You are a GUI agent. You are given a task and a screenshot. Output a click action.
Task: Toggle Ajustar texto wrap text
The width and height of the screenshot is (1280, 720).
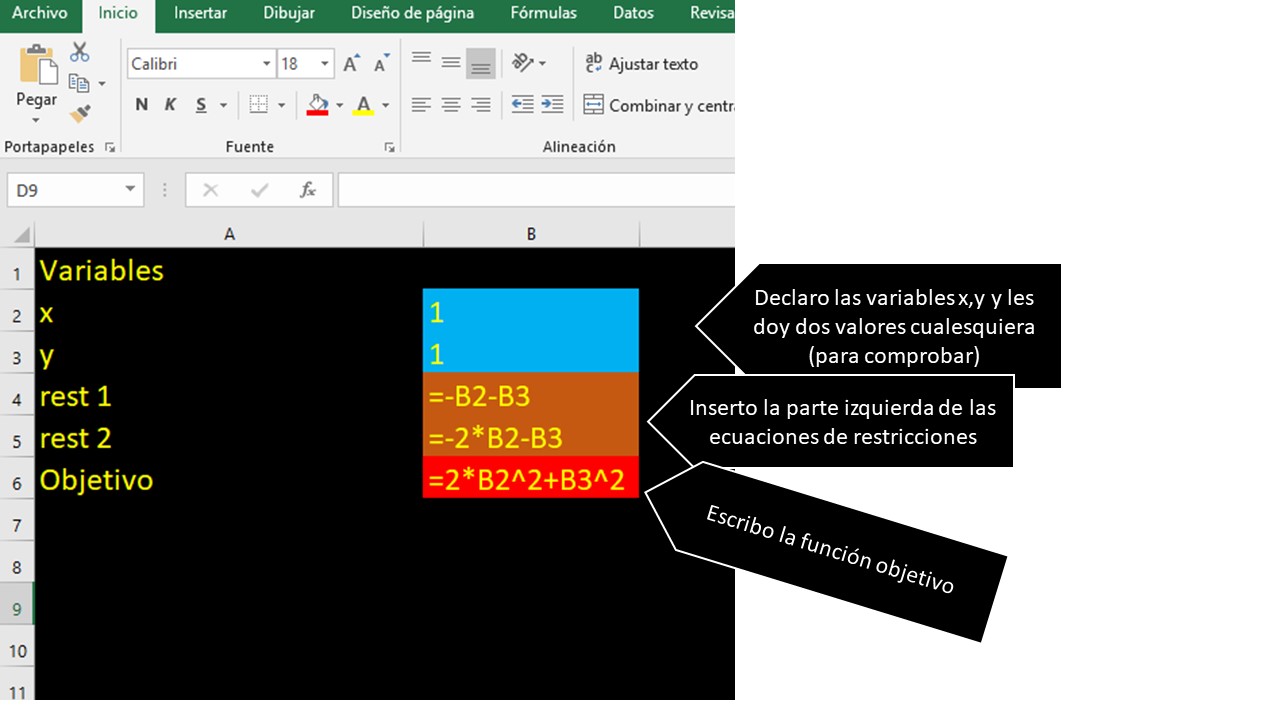click(x=641, y=64)
